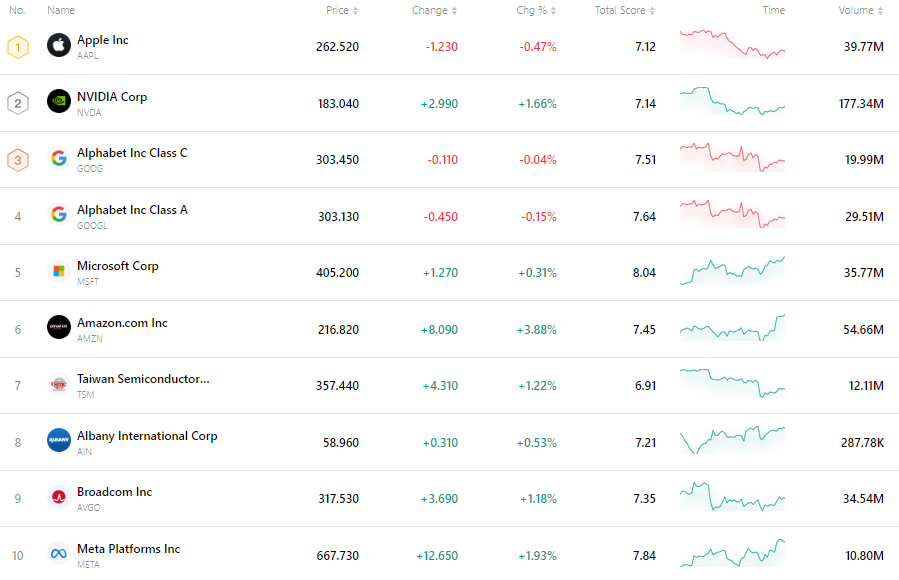
Task: Select the NVIDIA Corp logo icon
Action: (x=58, y=102)
